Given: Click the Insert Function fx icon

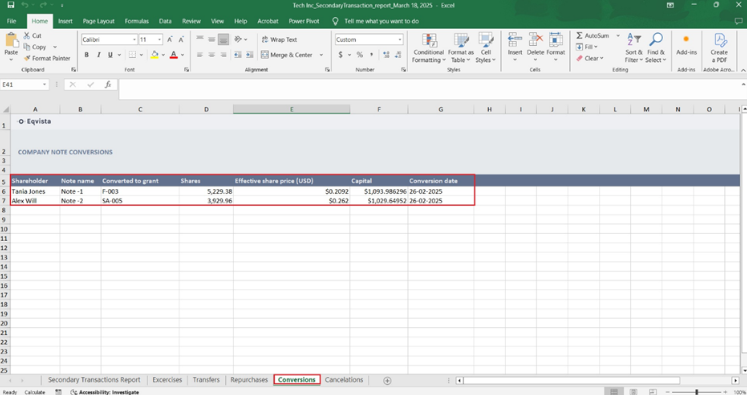Looking at the screenshot, I should 108,84.
